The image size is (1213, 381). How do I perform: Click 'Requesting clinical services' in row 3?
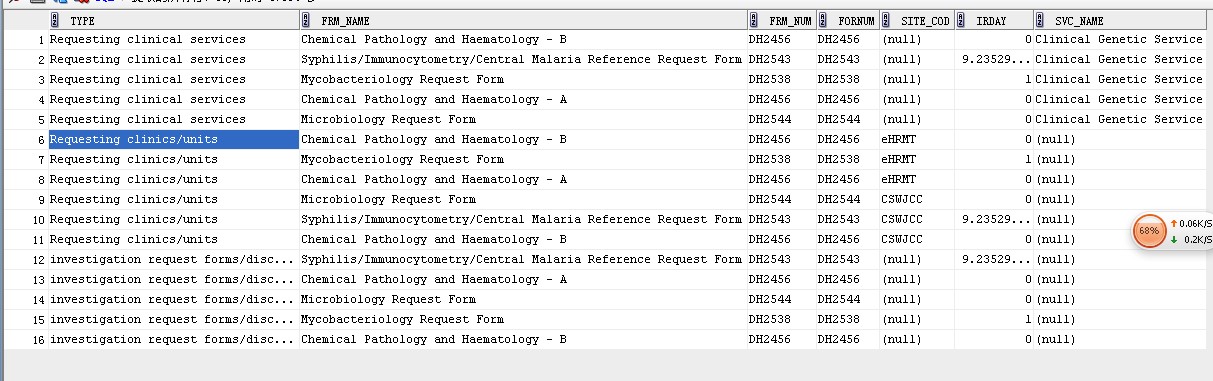(147, 80)
